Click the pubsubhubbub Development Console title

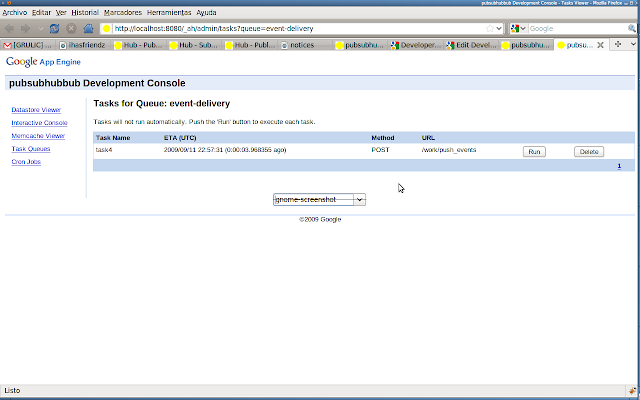97,83
